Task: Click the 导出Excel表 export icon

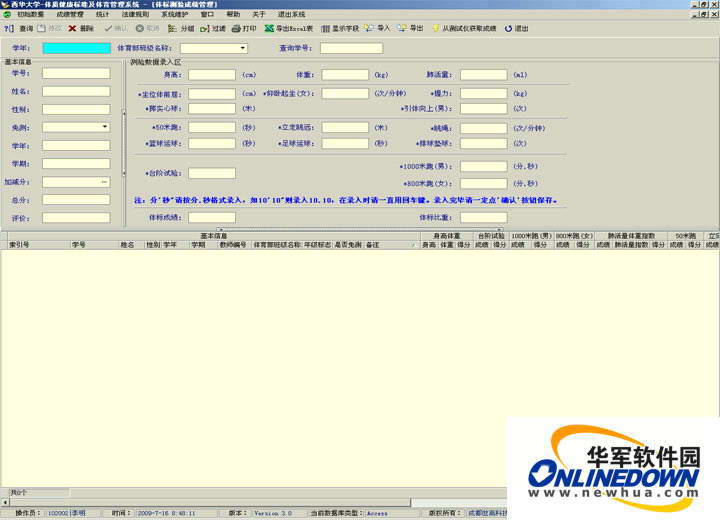Action: [x=269, y=28]
